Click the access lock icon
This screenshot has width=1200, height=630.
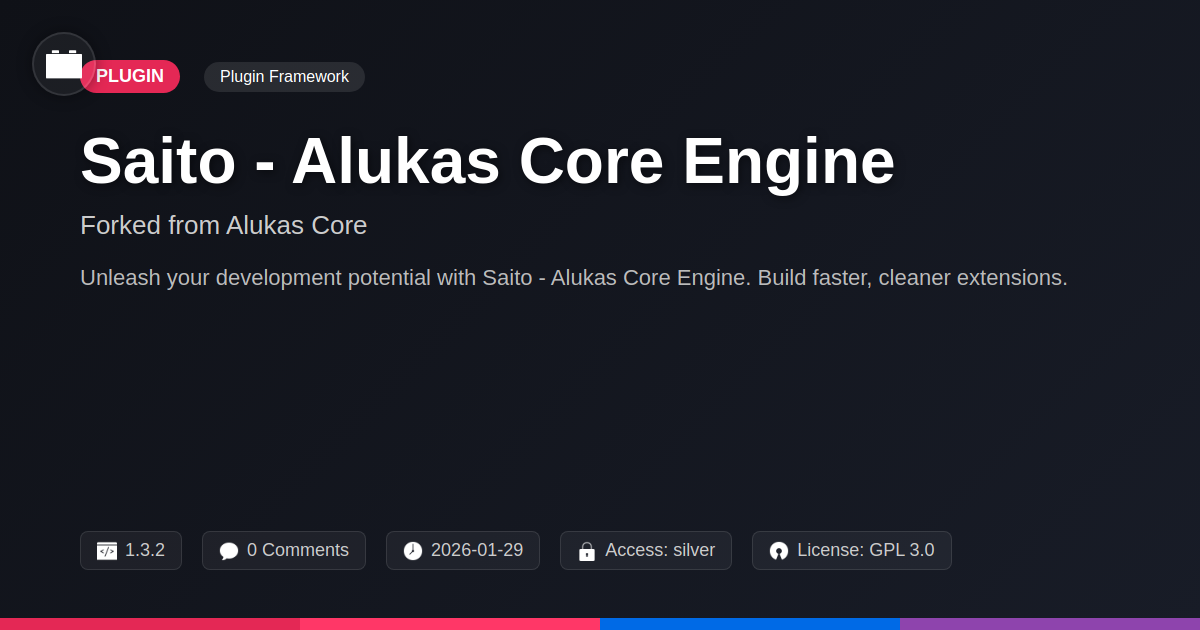pyautogui.click(x=587, y=551)
